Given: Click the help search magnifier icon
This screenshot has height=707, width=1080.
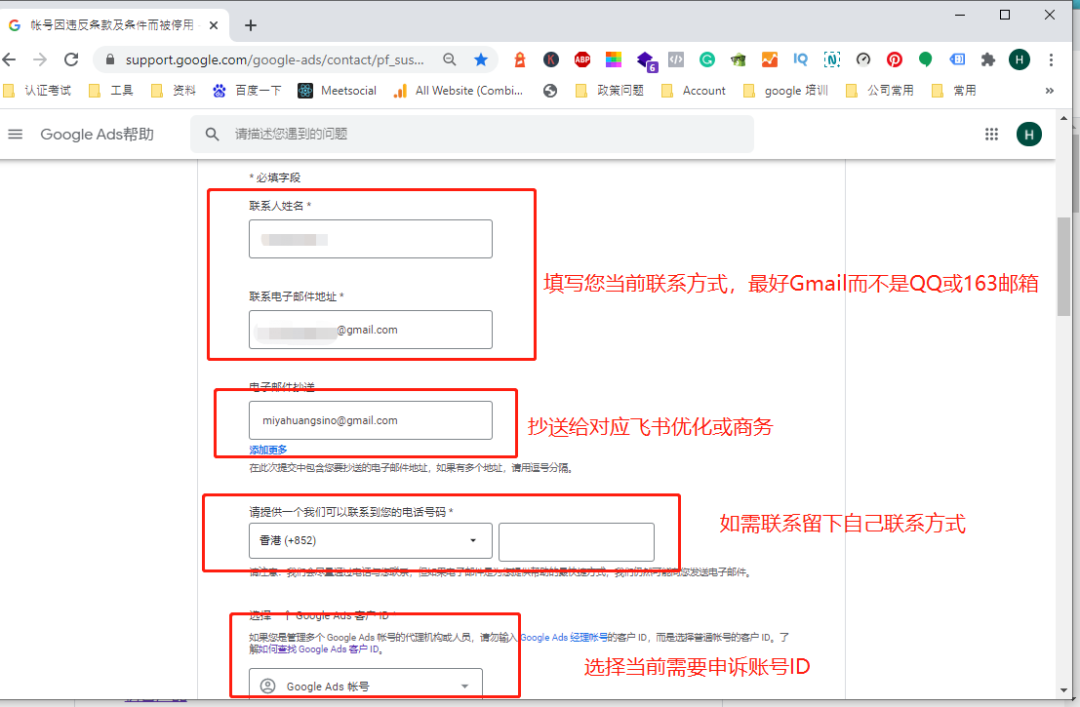Looking at the screenshot, I should coord(212,134).
